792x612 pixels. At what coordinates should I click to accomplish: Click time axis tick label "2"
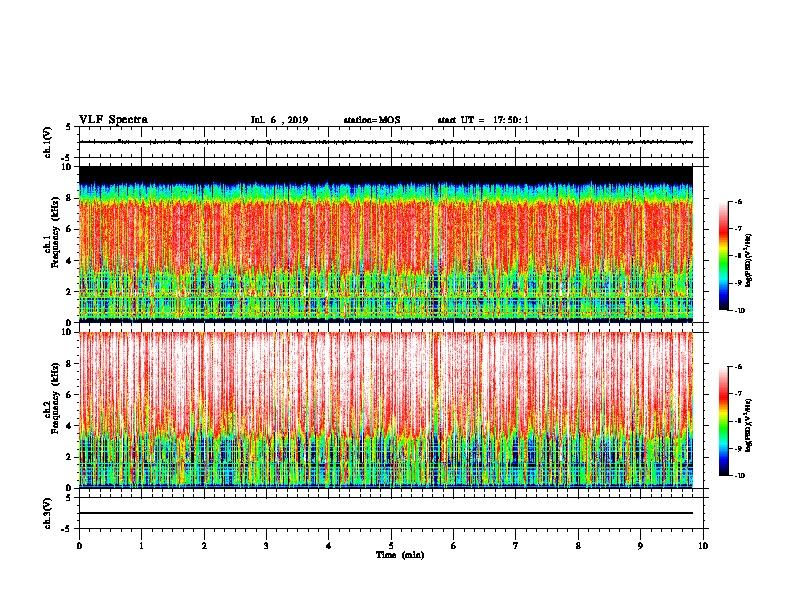pyautogui.click(x=204, y=545)
